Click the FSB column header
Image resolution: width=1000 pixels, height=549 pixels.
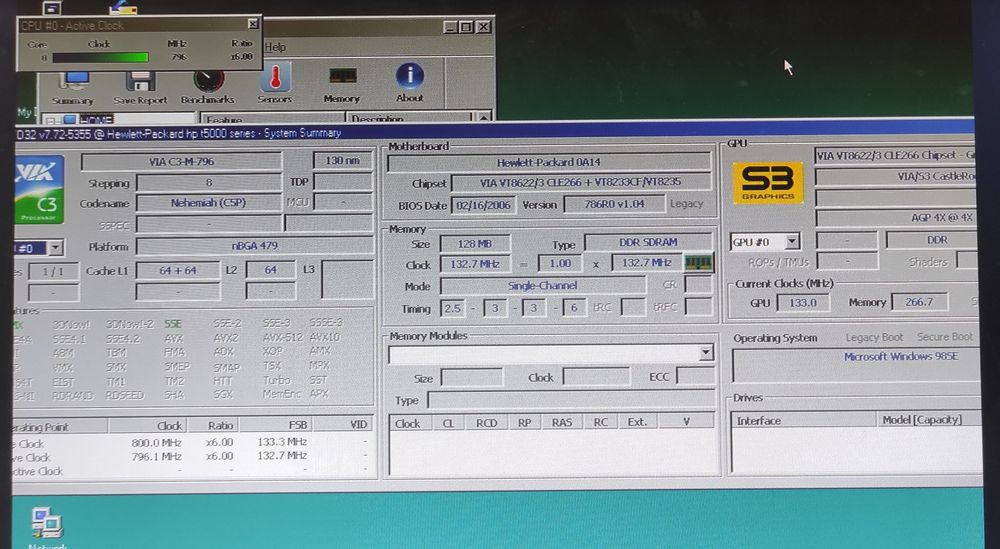click(276, 425)
